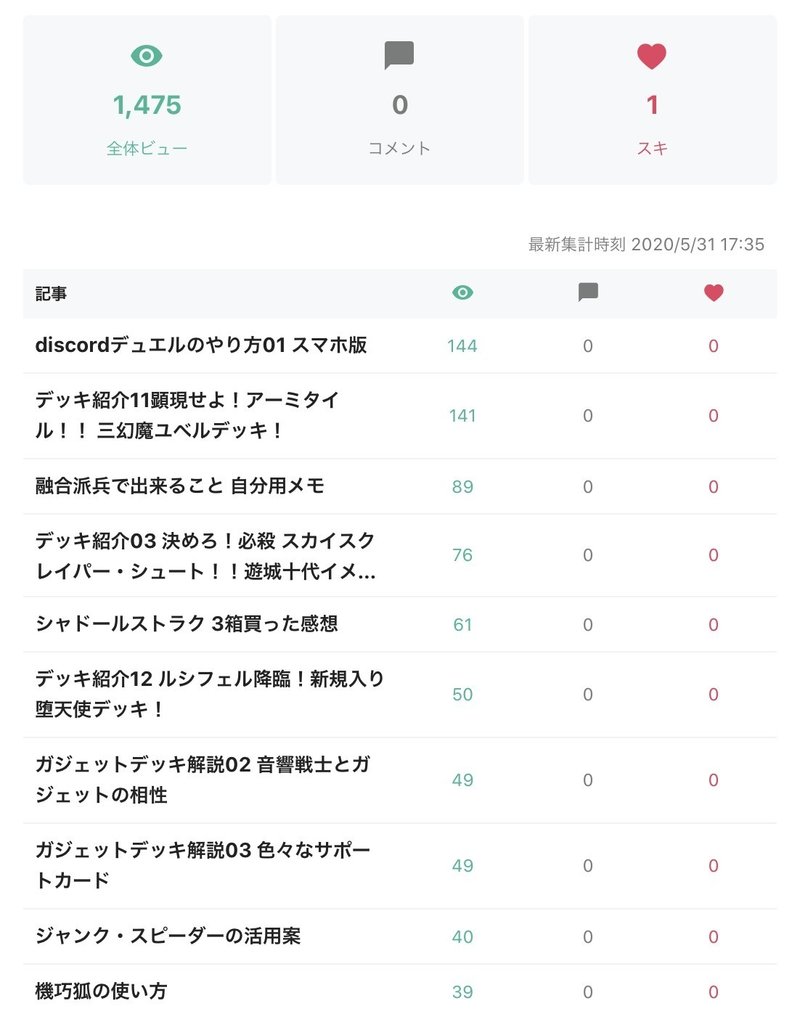Click the 記事 column header

(x=52, y=294)
